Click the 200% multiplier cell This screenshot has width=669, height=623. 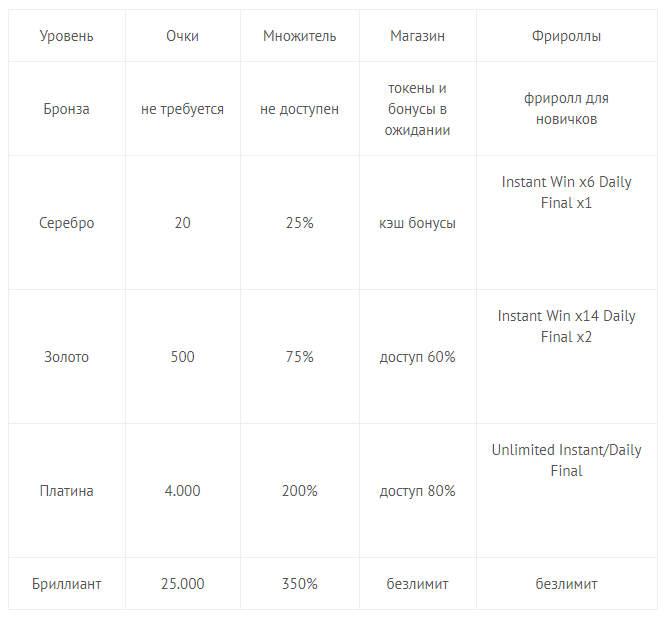(x=299, y=491)
